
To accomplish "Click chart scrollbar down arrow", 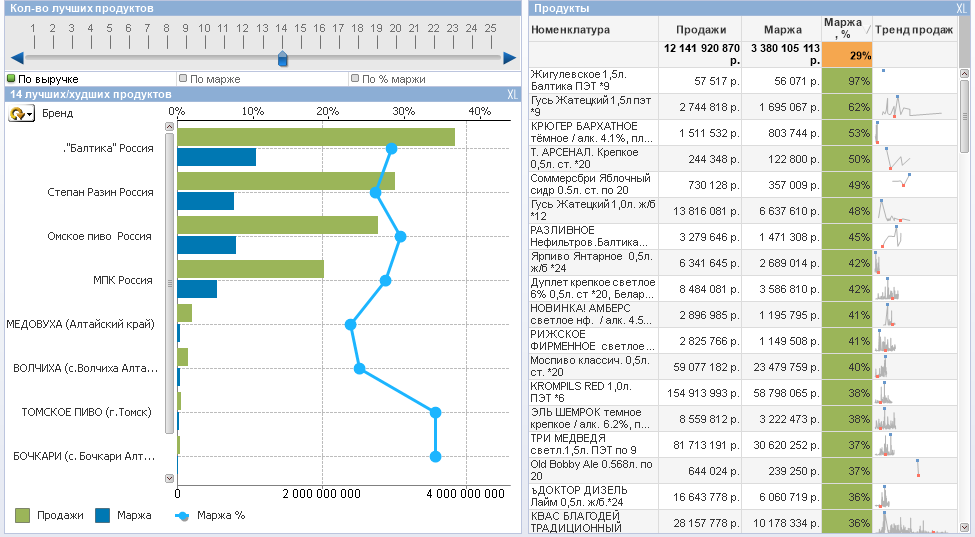I will [x=169, y=478].
